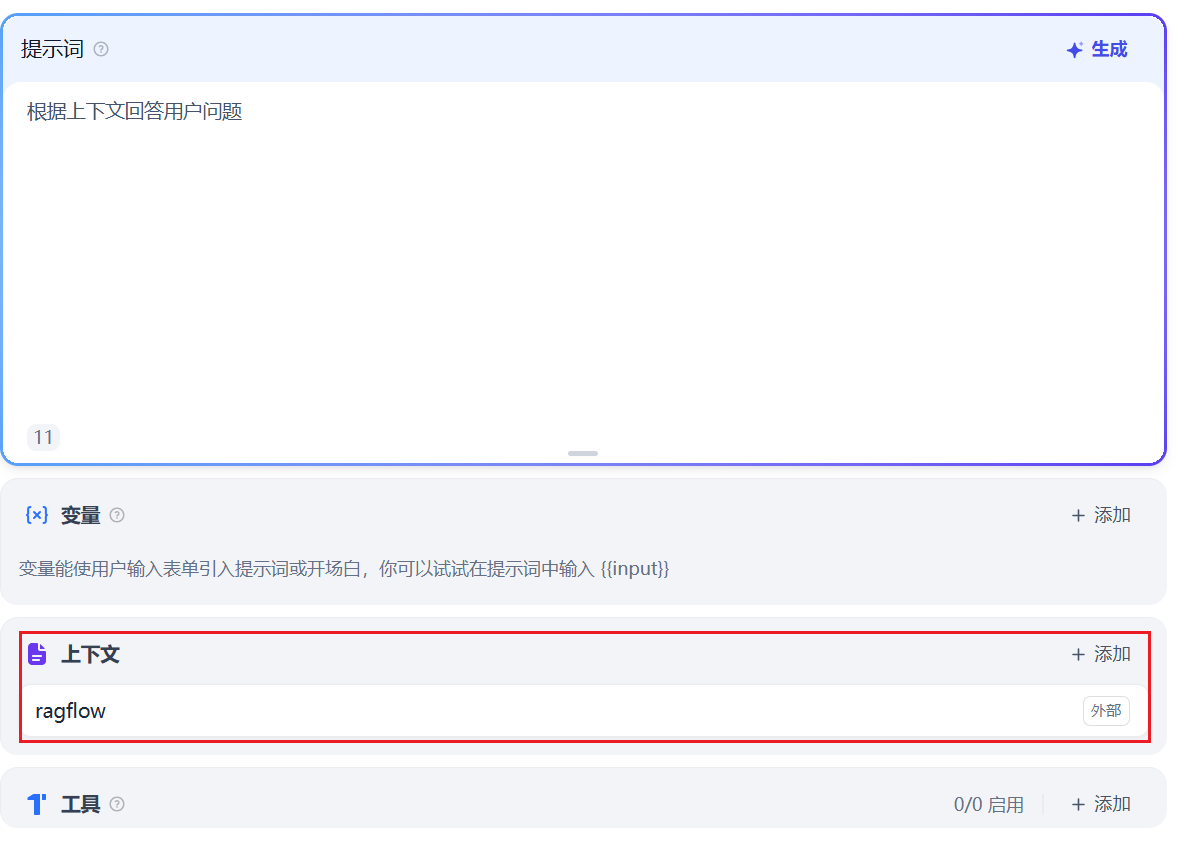1192x867 pixels.
Task: Click the 生成 sparkle button
Action: click(x=1096, y=49)
